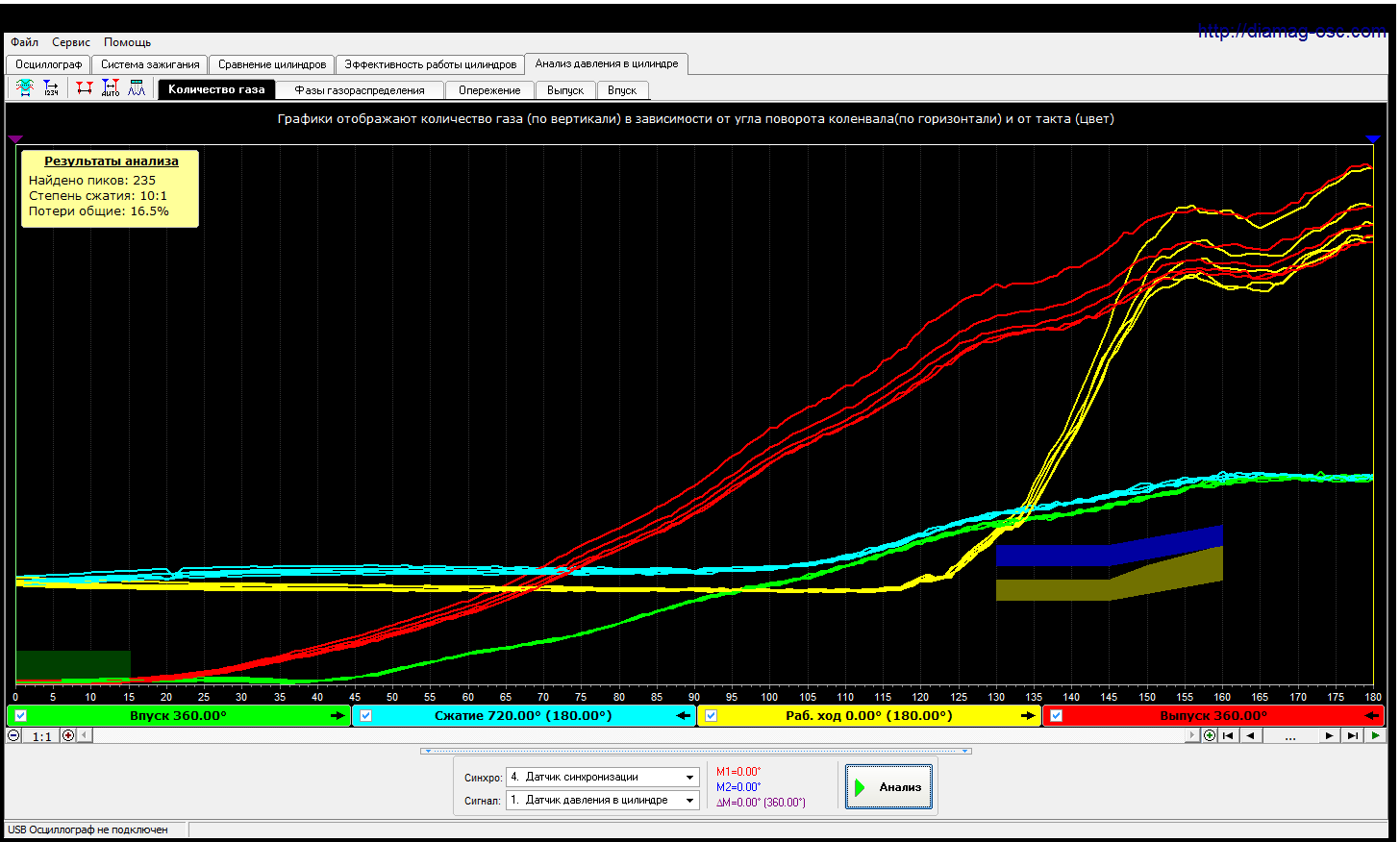Click the 1:1 zoom reset button
The height and width of the screenshot is (842, 1400).
point(41,736)
